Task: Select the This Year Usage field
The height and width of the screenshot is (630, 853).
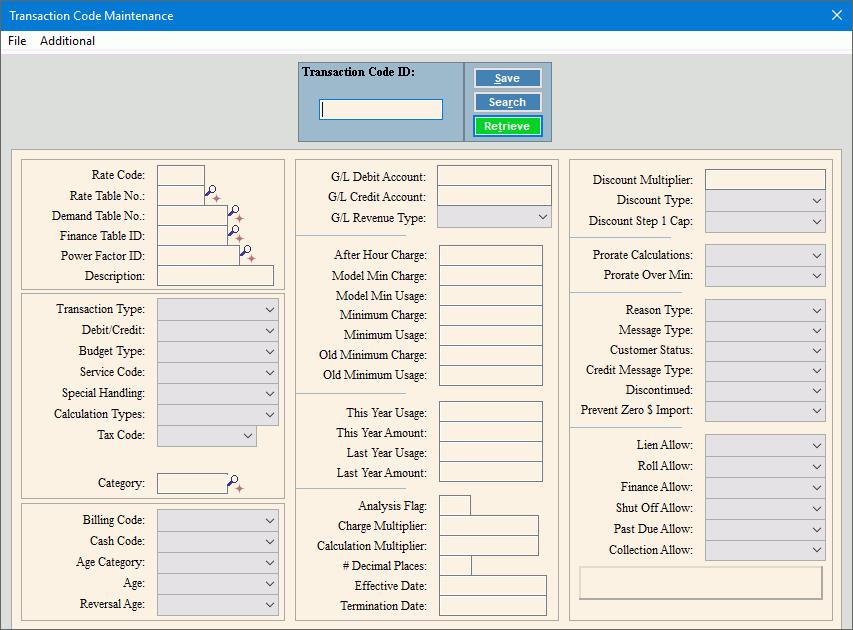Action: [491, 411]
